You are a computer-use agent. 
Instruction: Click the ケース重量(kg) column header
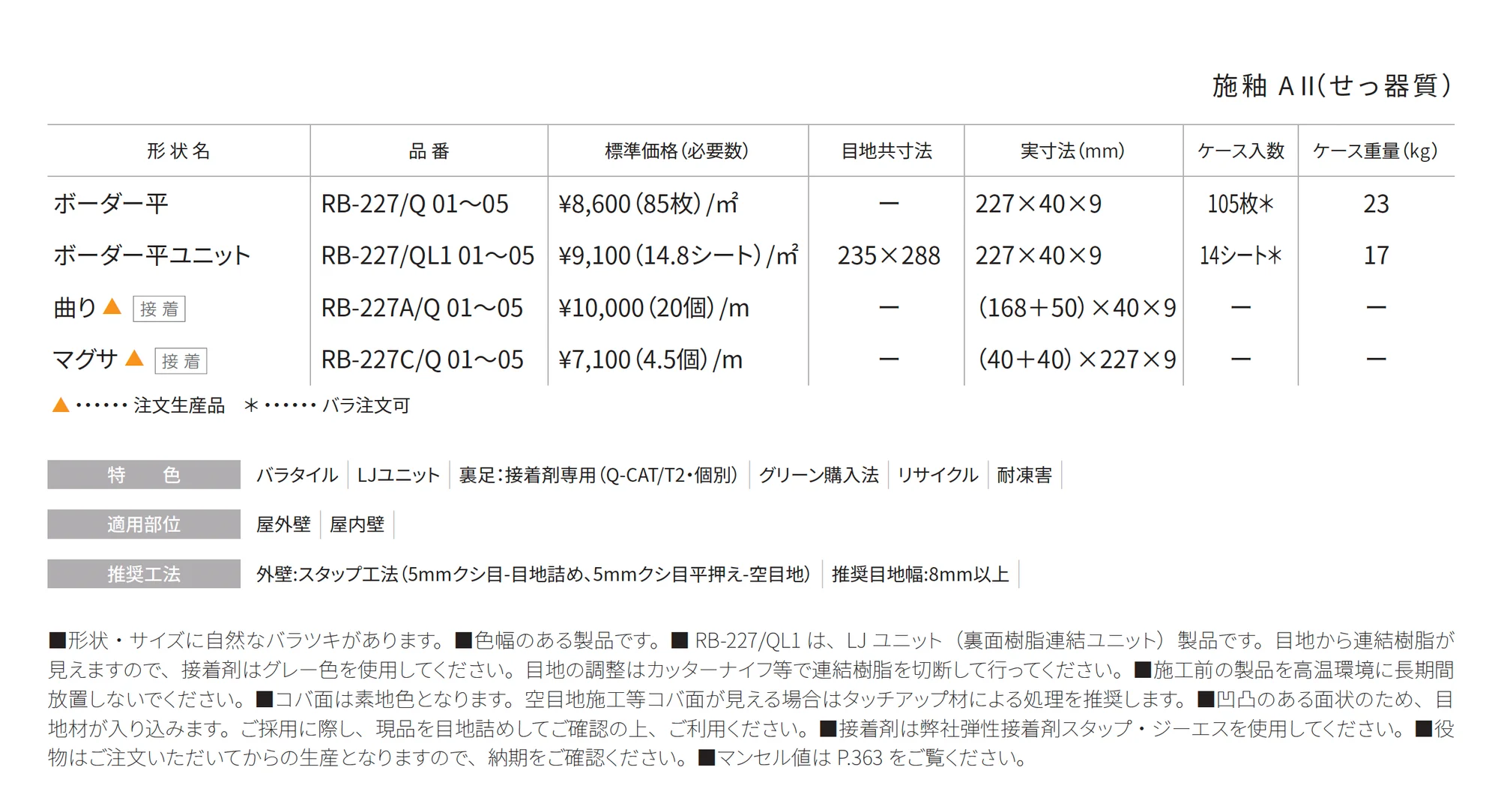tap(1375, 151)
